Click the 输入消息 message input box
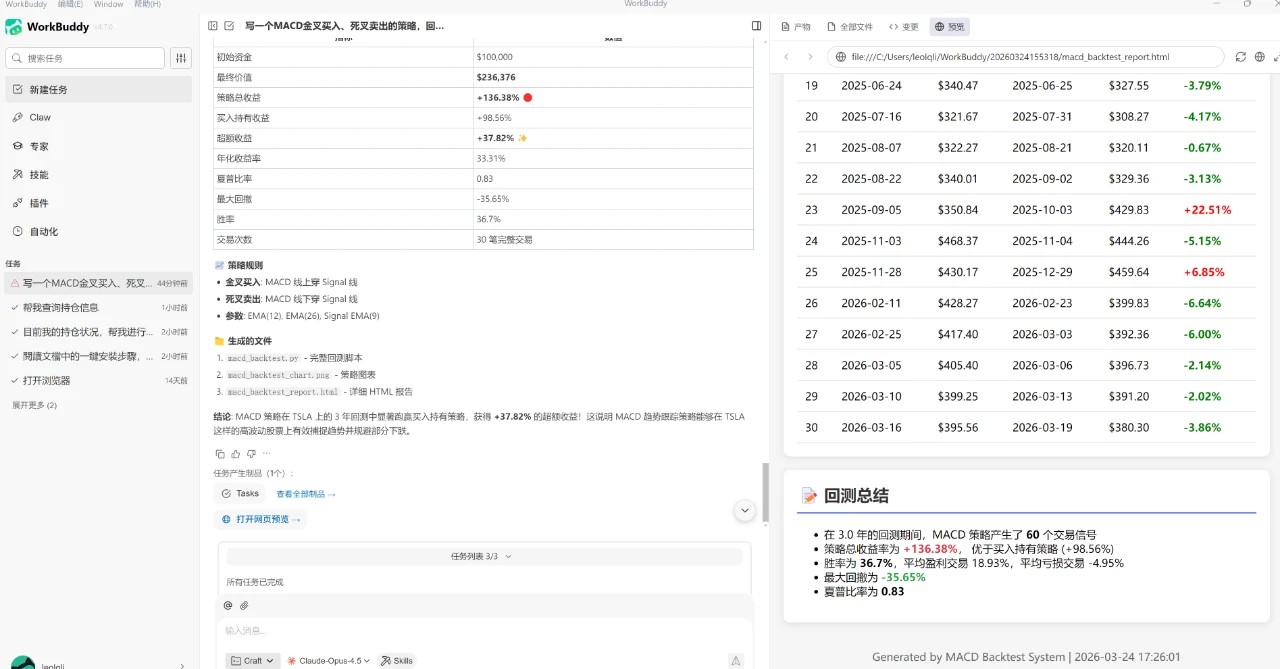 coord(484,631)
